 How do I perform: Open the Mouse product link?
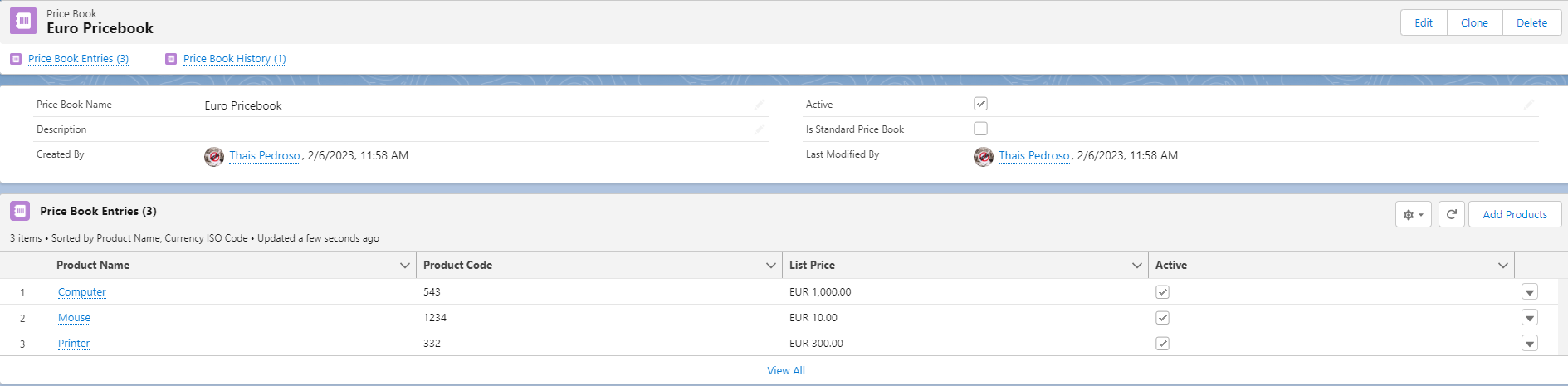[x=74, y=318]
